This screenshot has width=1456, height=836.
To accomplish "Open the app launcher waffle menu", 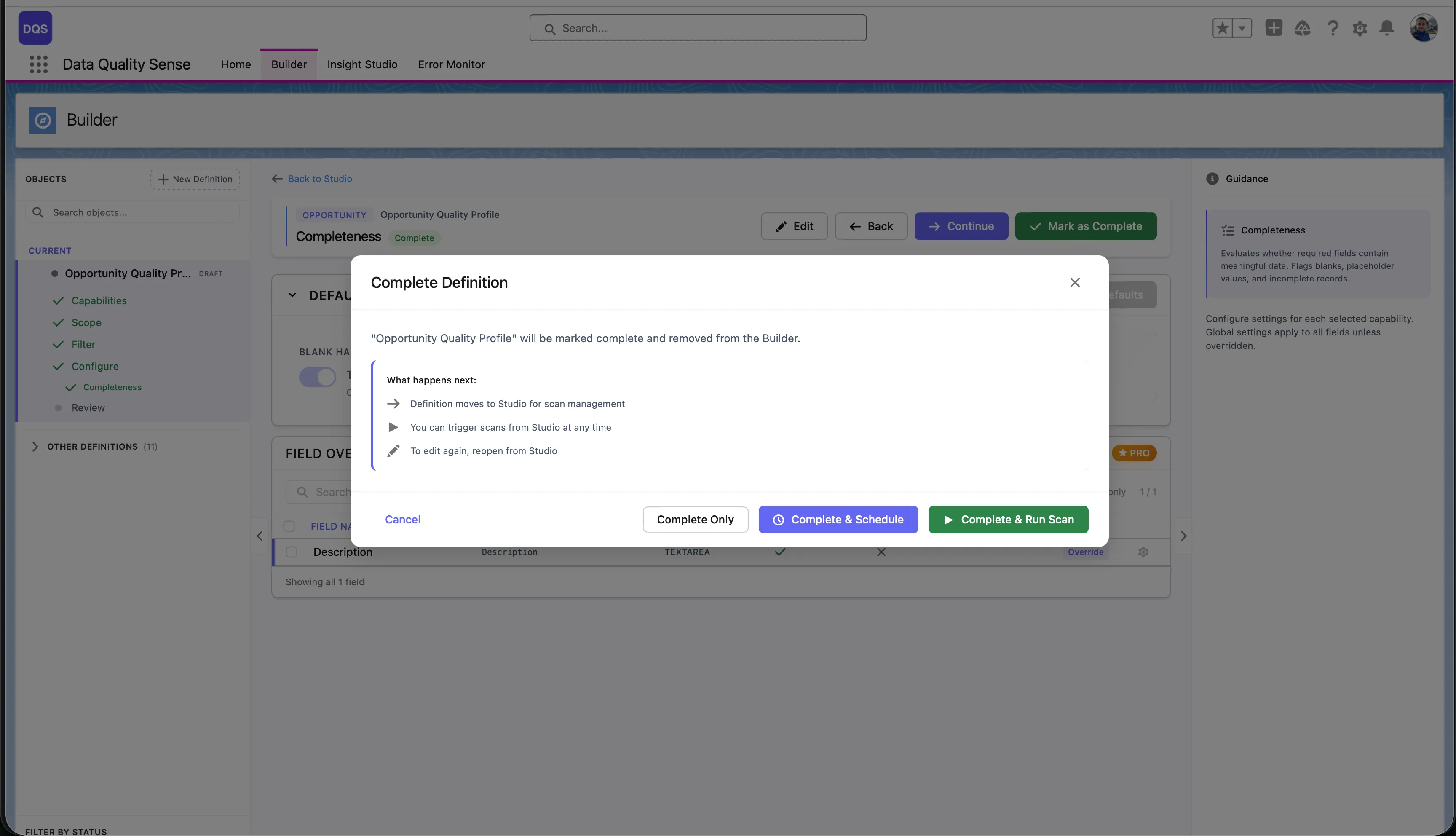I will [38, 64].
